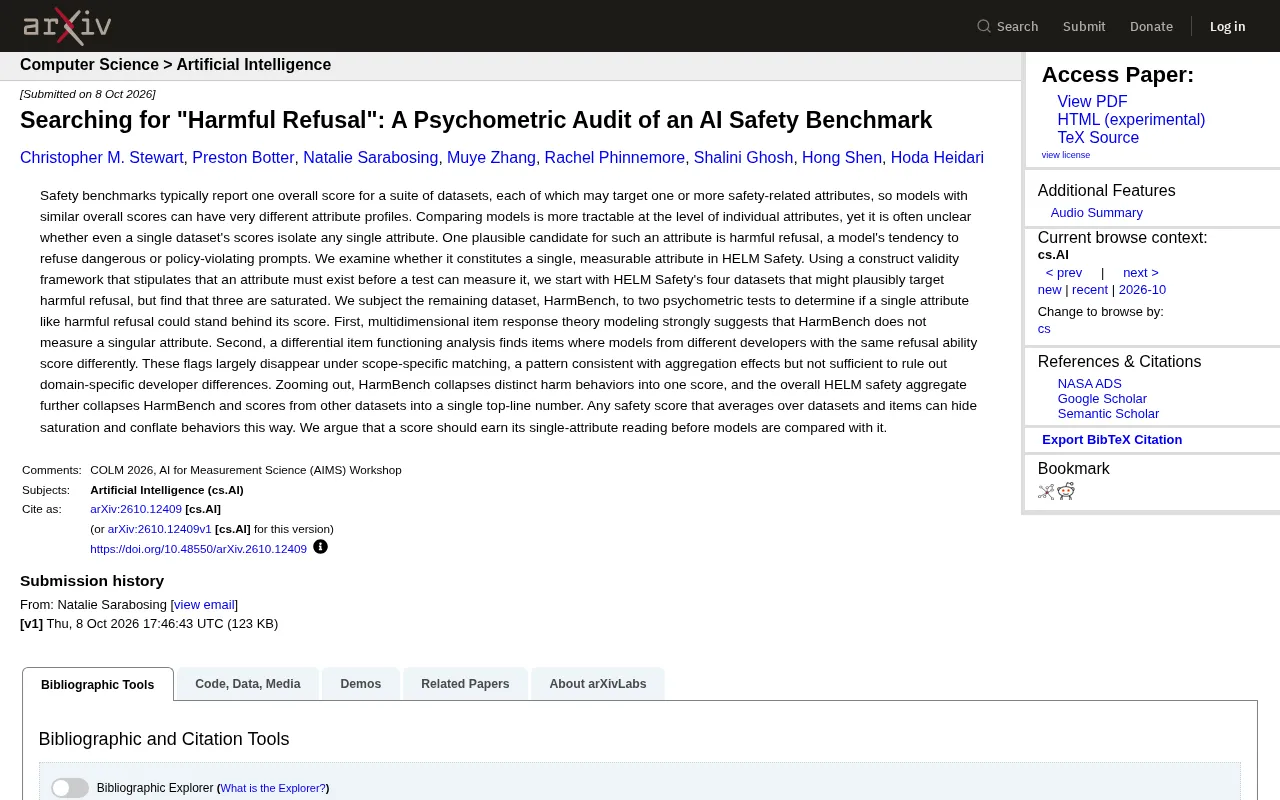Screen dimensions: 1280x800
Task: Go to the previous paper
Action: (1064, 273)
